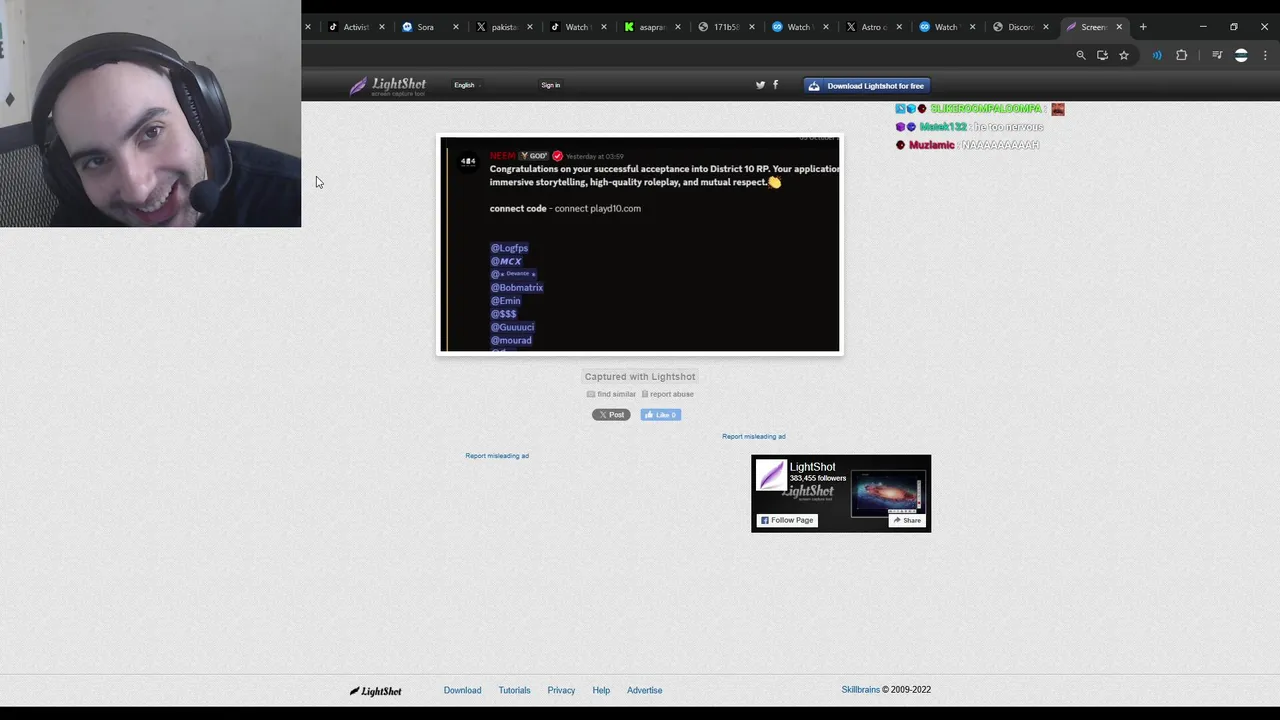Click Share in the Facebook widget
The image size is (1280, 720).
[907, 520]
